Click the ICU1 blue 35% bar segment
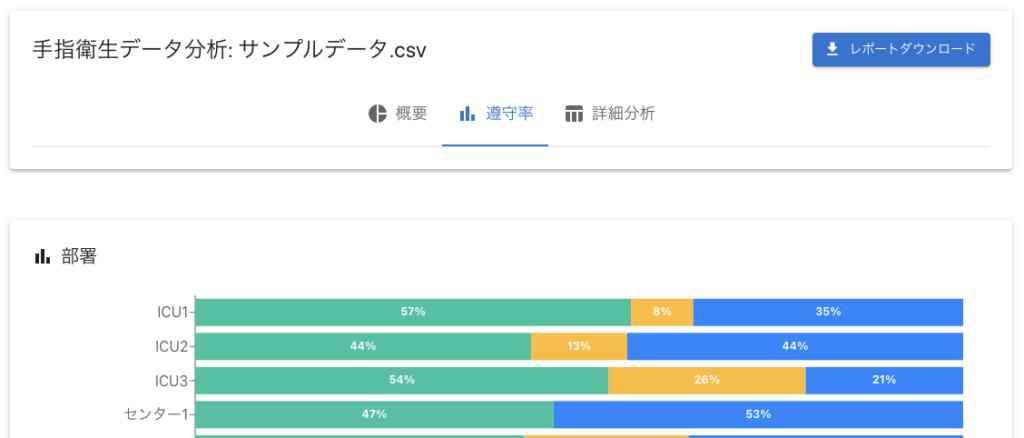This screenshot has width=1024, height=438. point(827,312)
